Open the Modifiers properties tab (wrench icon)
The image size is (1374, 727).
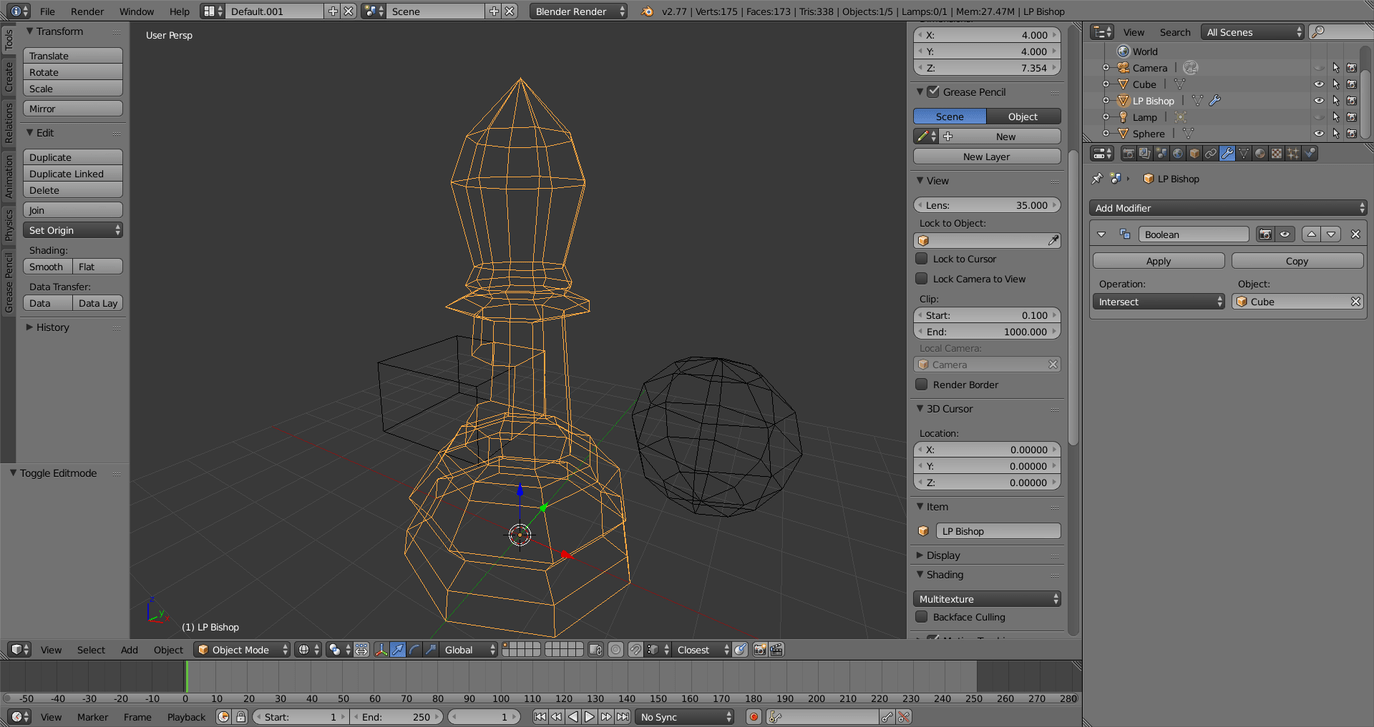point(1227,153)
